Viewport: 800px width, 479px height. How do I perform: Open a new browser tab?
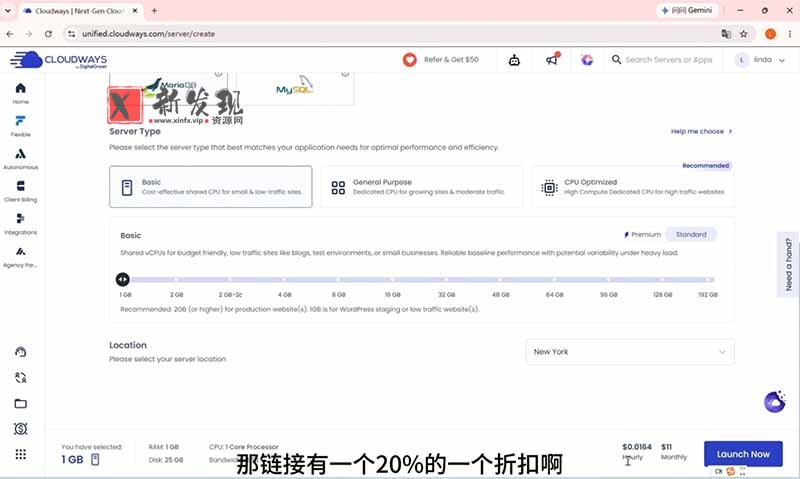[x=154, y=10]
